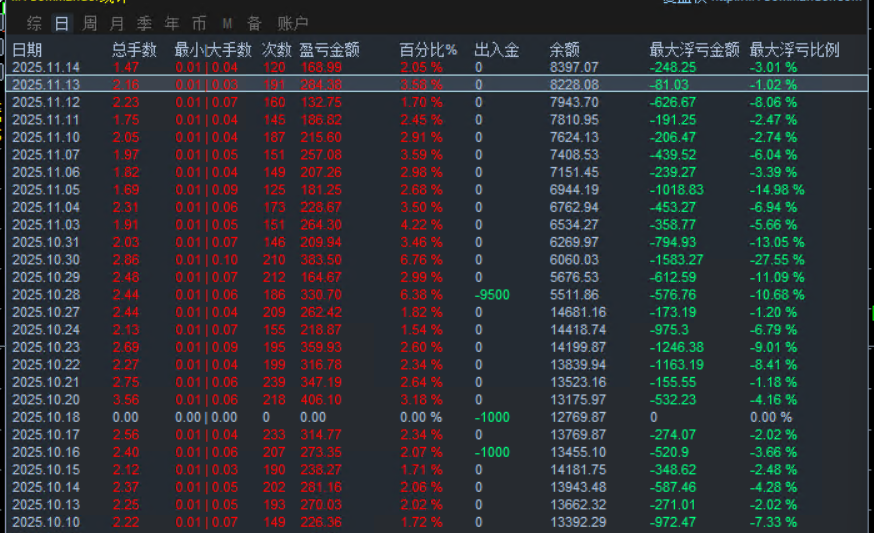
Task: Click date cell 2025.11.12
Action: point(46,103)
